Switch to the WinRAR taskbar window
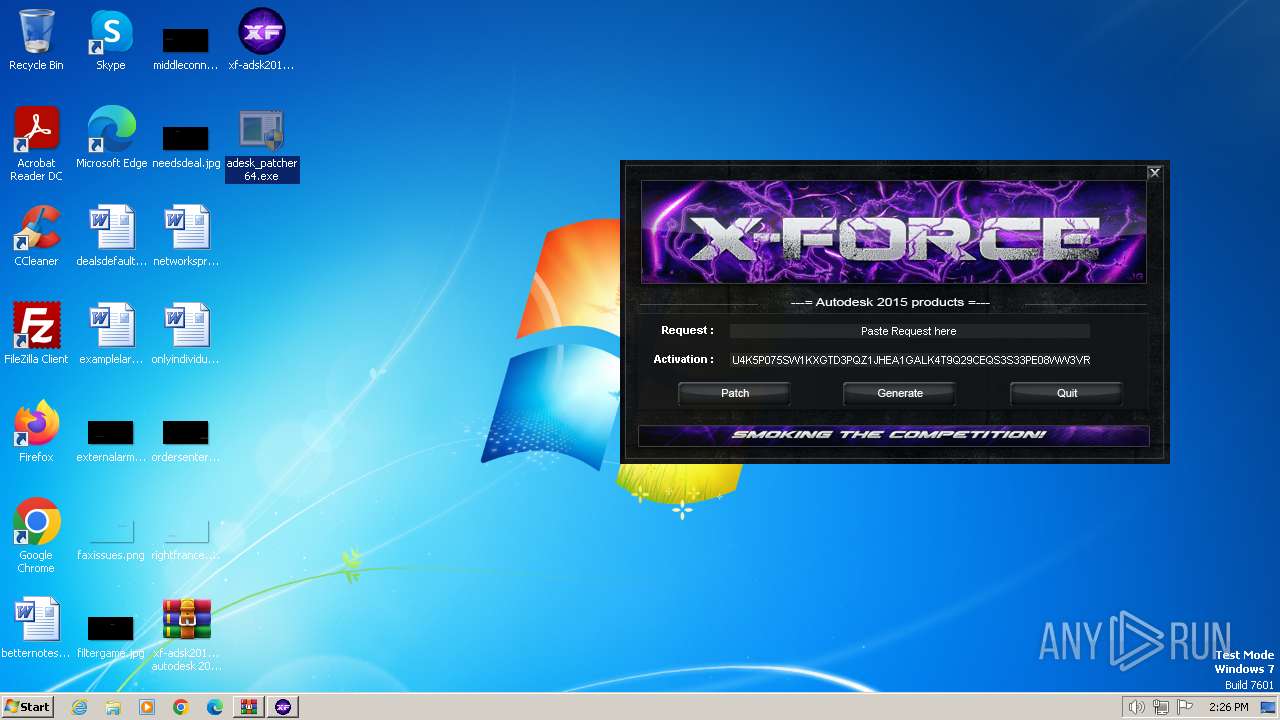The width and height of the screenshot is (1280, 720). pos(249,707)
